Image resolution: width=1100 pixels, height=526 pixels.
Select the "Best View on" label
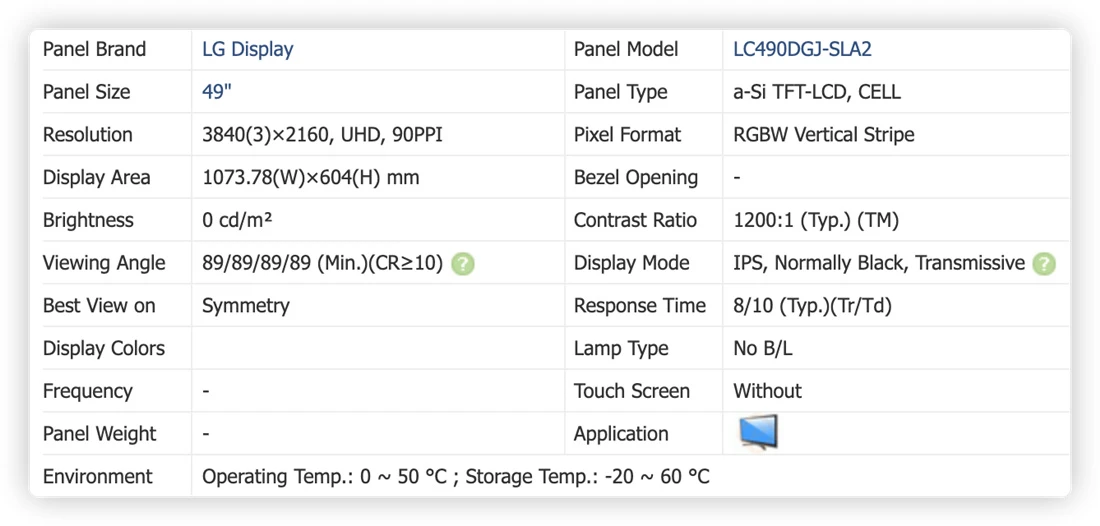(x=99, y=306)
